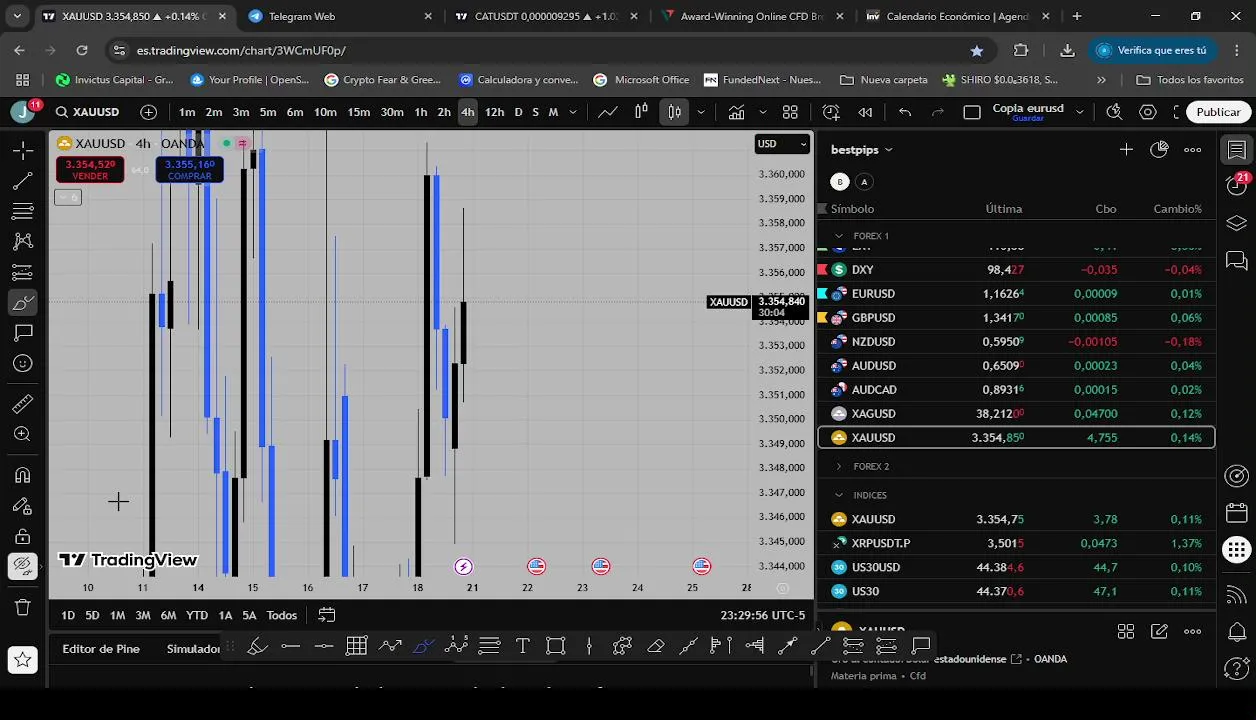1256x720 pixels.
Task: Click the COMPRAR buy price button
Action: click(x=189, y=170)
